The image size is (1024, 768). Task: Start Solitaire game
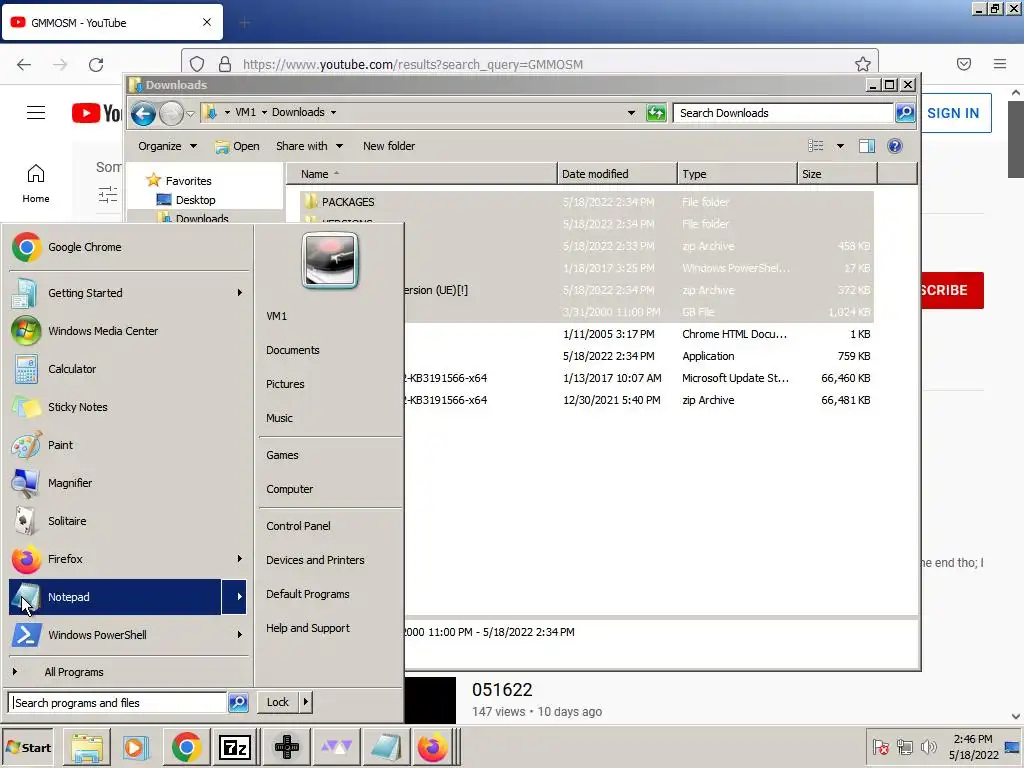coord(129,521)
